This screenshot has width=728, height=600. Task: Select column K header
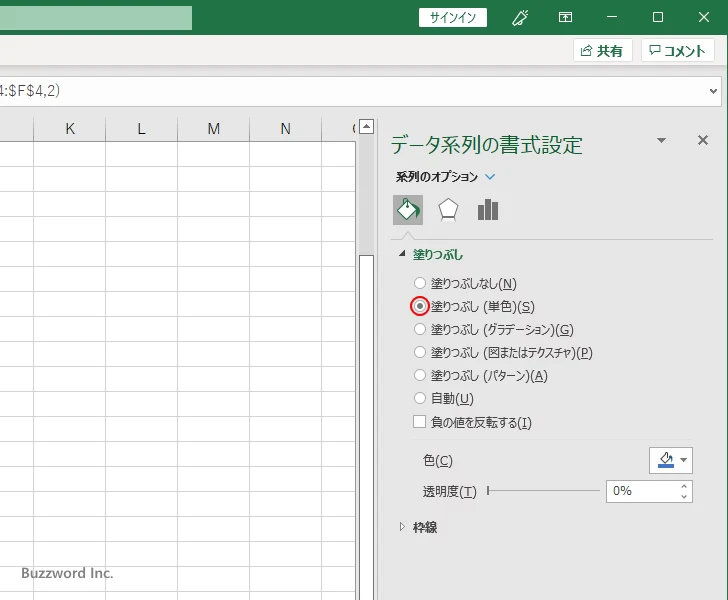pos(70,129)
